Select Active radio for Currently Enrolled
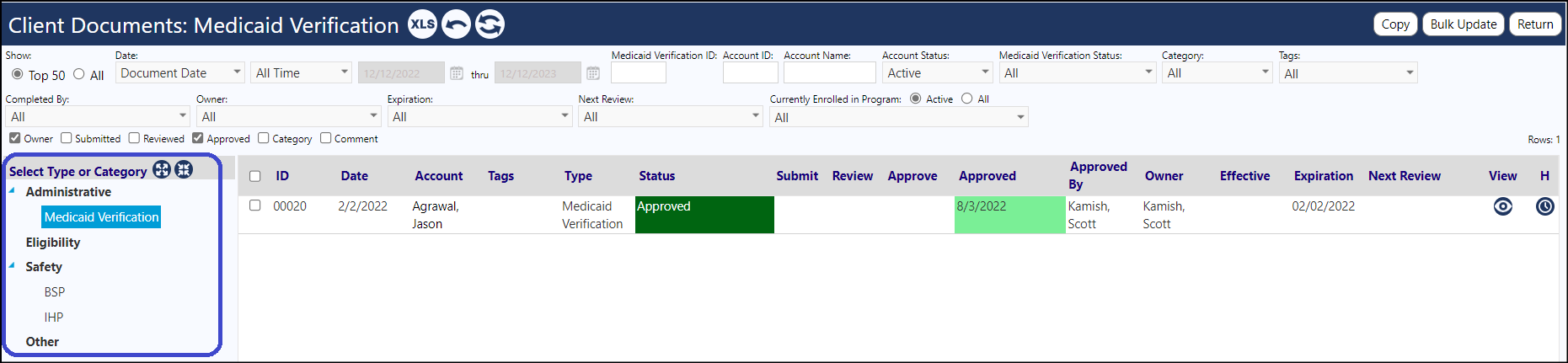1568x363 pixels. click(x=916, y=99)
